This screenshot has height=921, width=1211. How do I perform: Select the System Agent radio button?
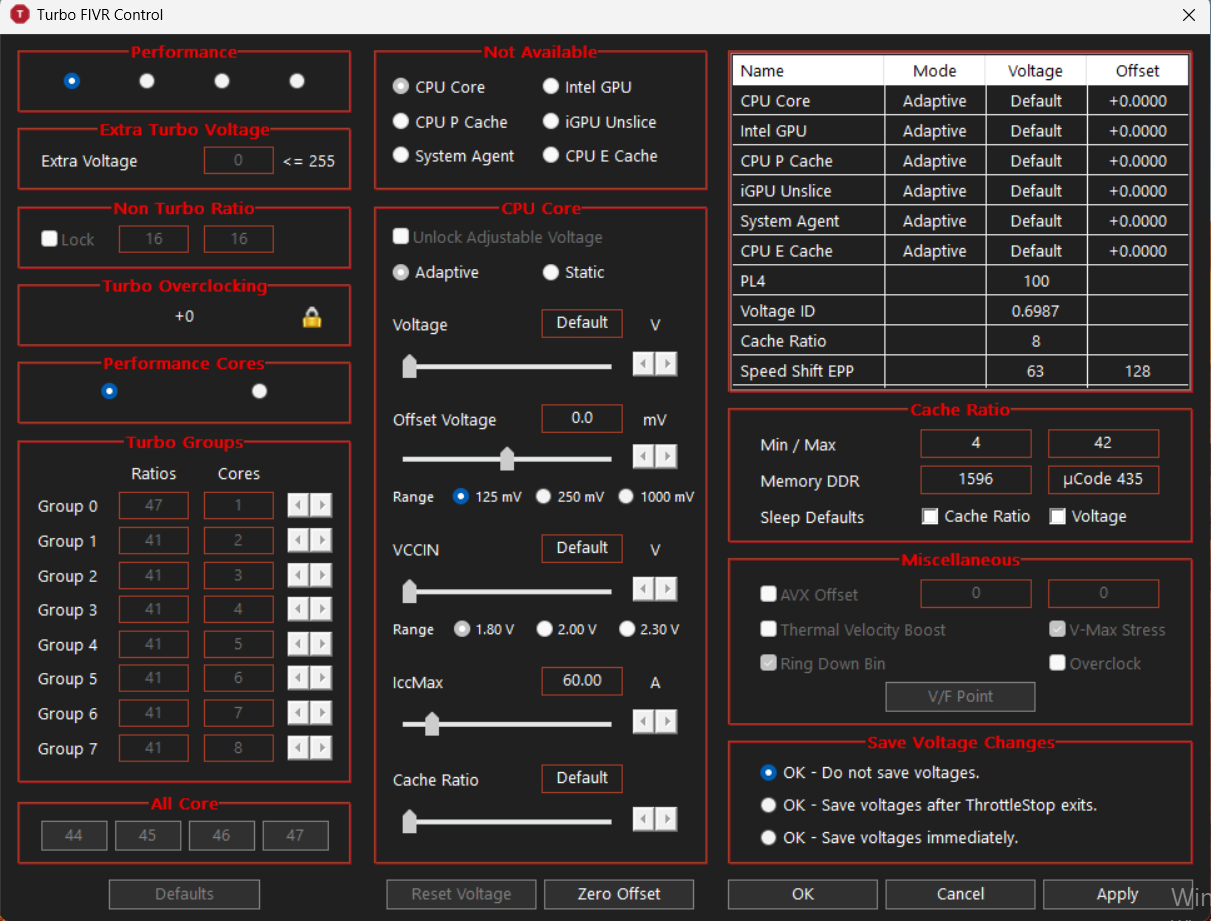(x=401, y=156)
